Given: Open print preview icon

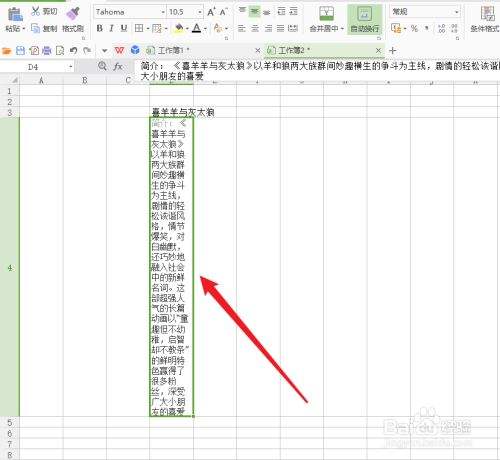Looking at the screenshot, I should coord(60,51).
